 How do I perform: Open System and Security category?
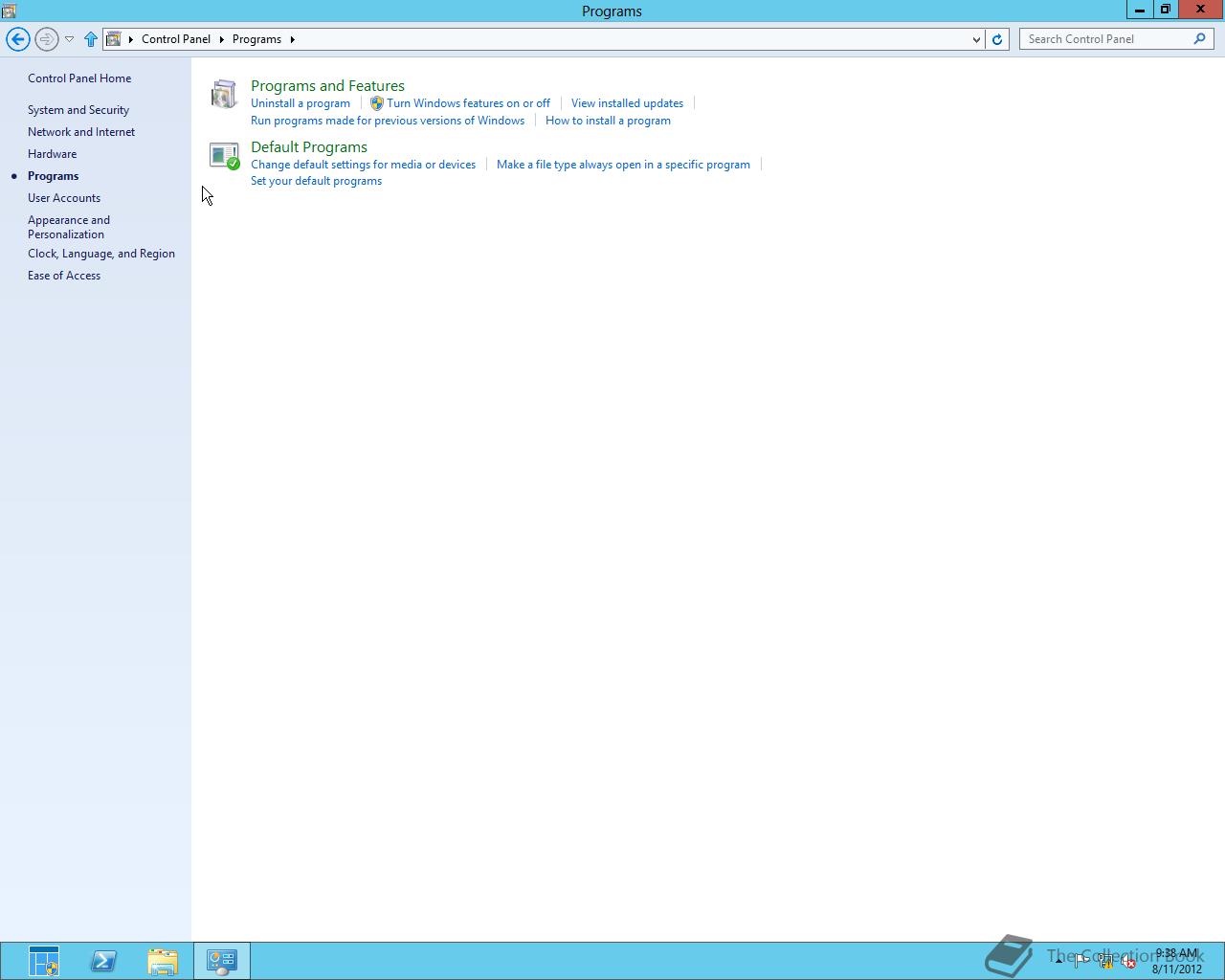[x=78, y=110]
